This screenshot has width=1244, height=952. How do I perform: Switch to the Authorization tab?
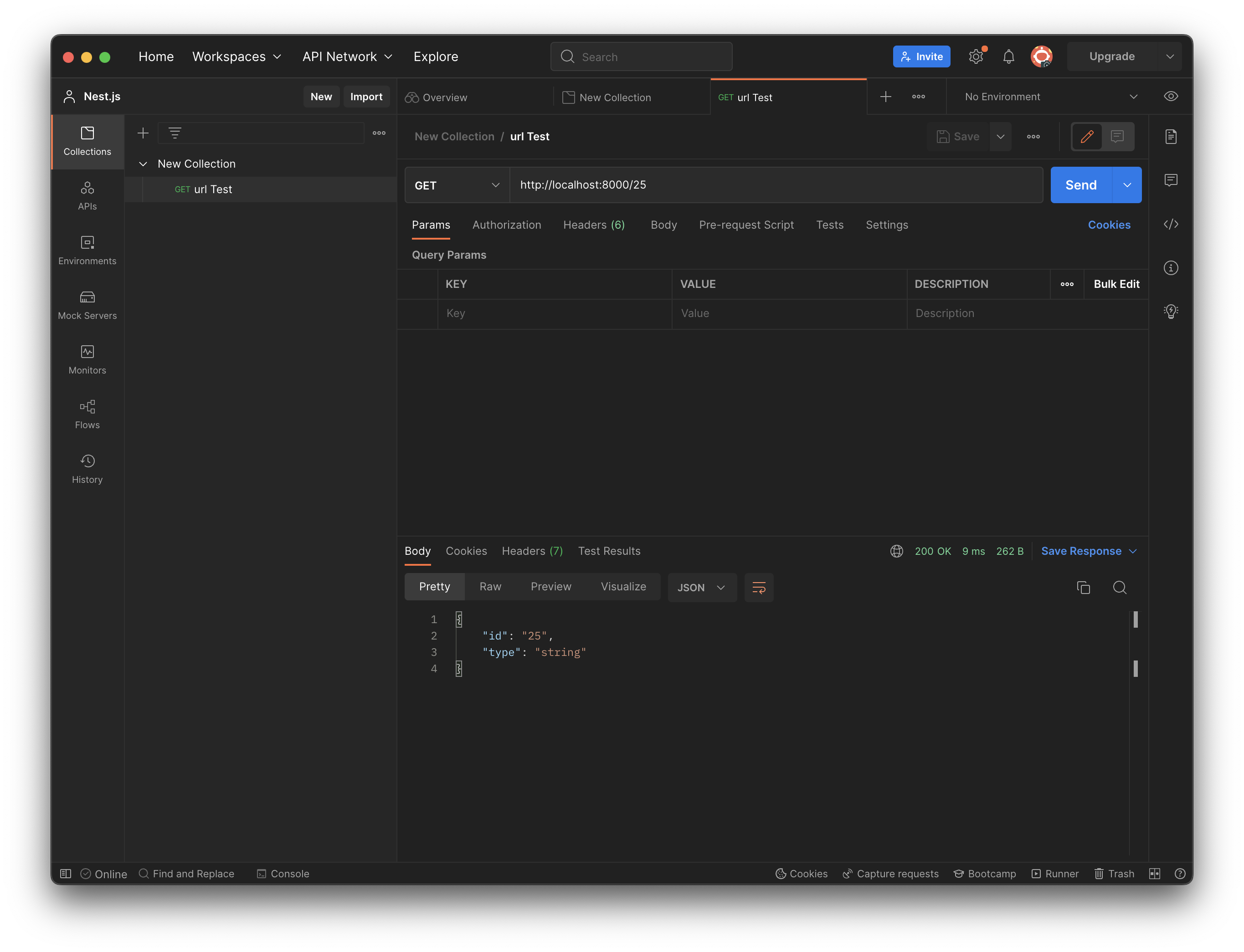point(506,225)
